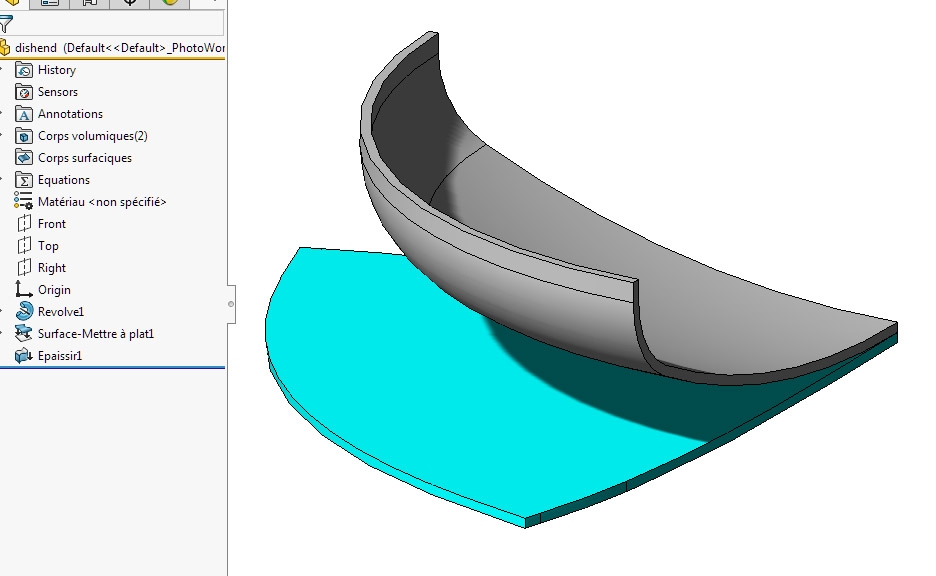Viewport: 936px width, 576px height.
Task: Select the Front plane entry
Action: (x=50, y=223)
